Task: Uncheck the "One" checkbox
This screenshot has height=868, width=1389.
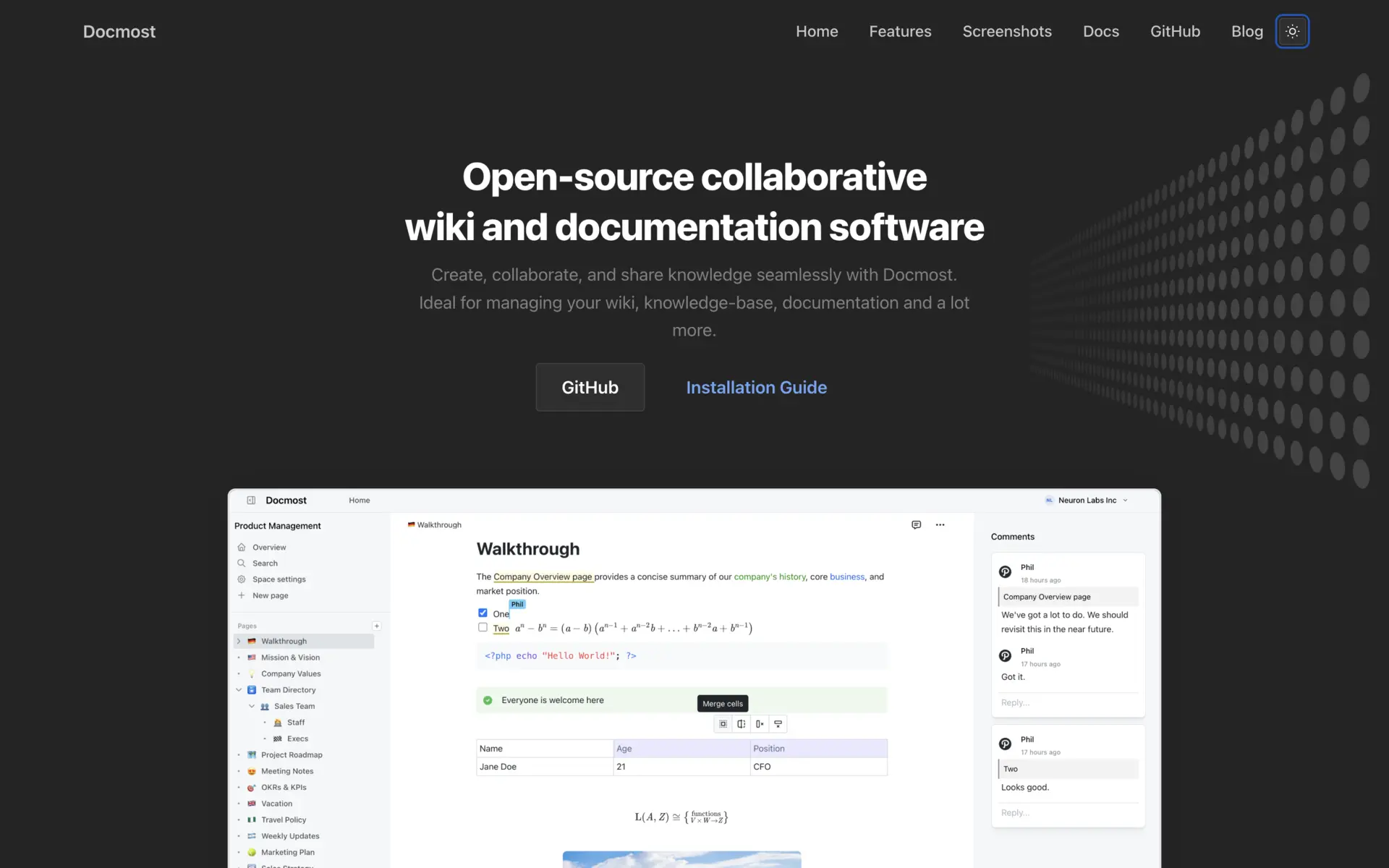Action: (x=483, y=613)
